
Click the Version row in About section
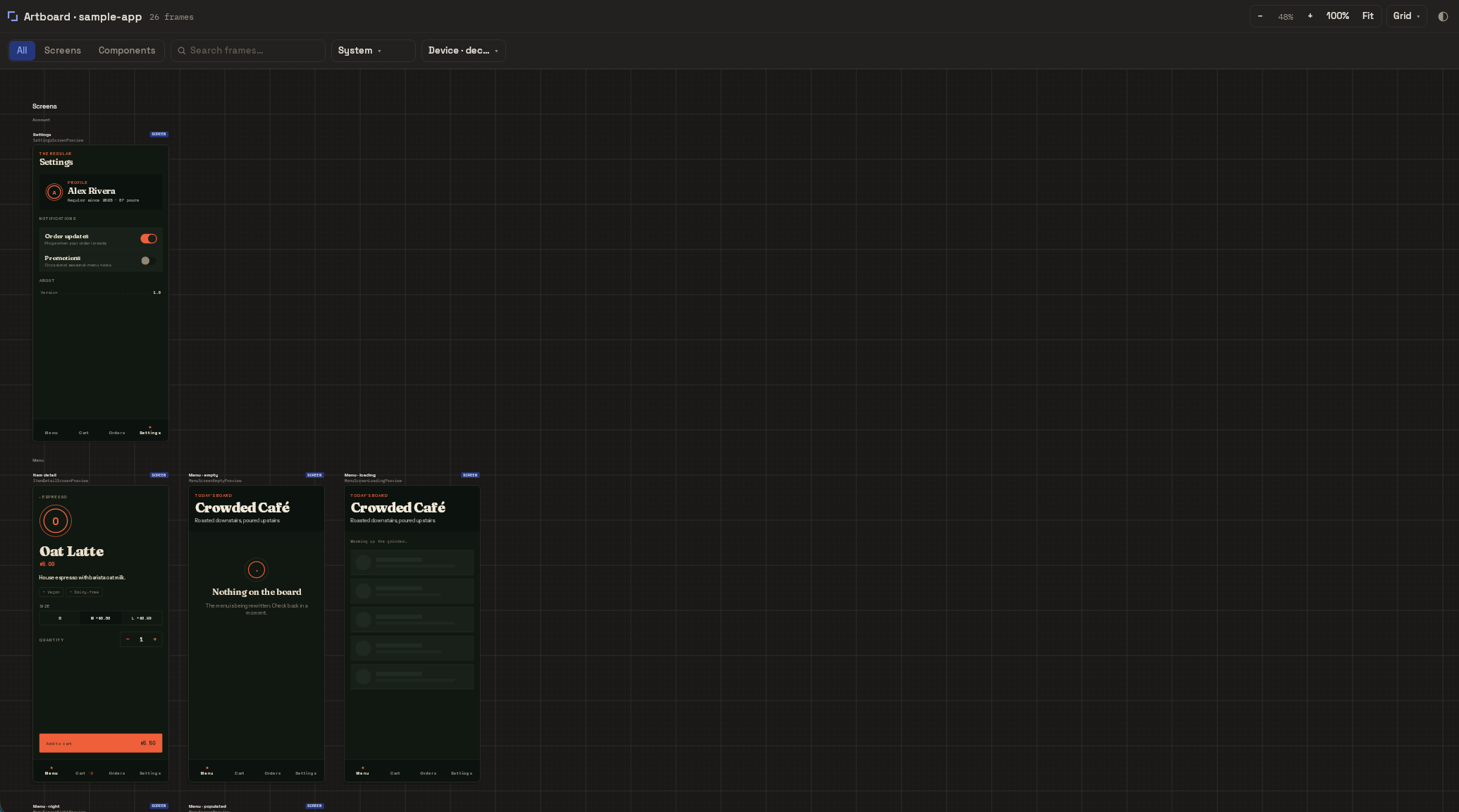point(101,293)
